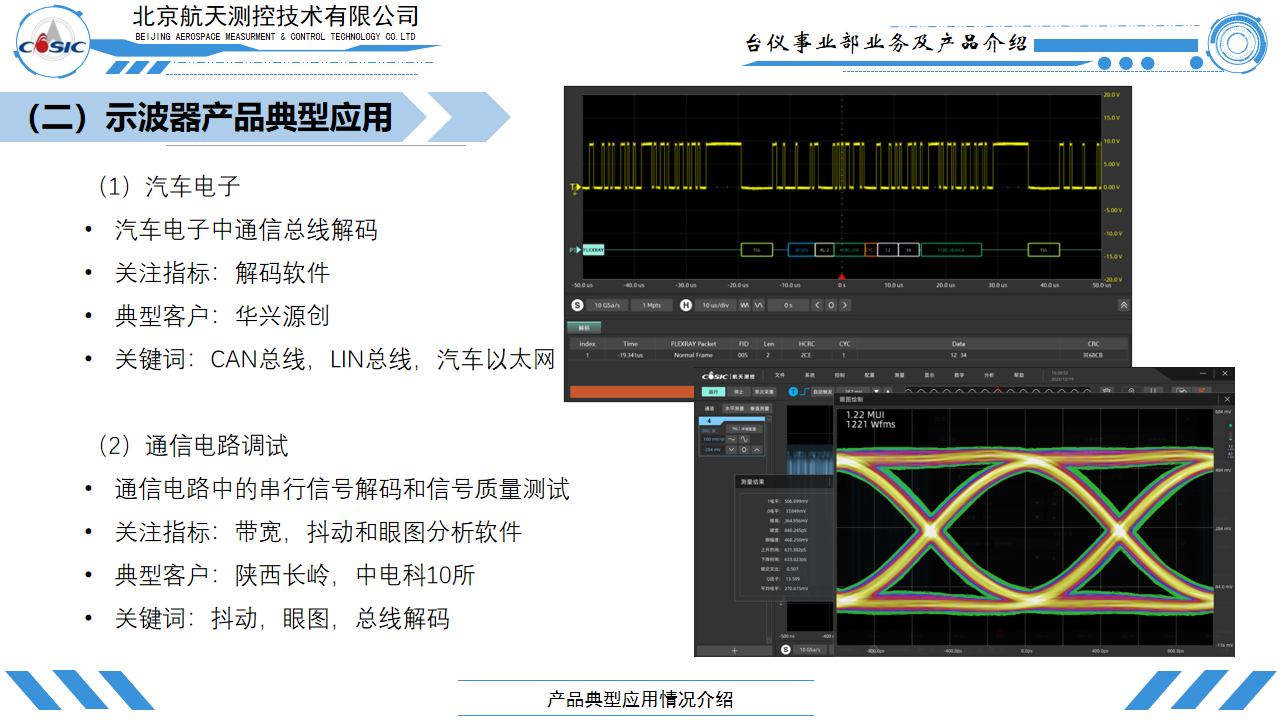Select fine timebase waveform icon before 0 s
This screenshot has width=1280, height=720.
[758, 305]
